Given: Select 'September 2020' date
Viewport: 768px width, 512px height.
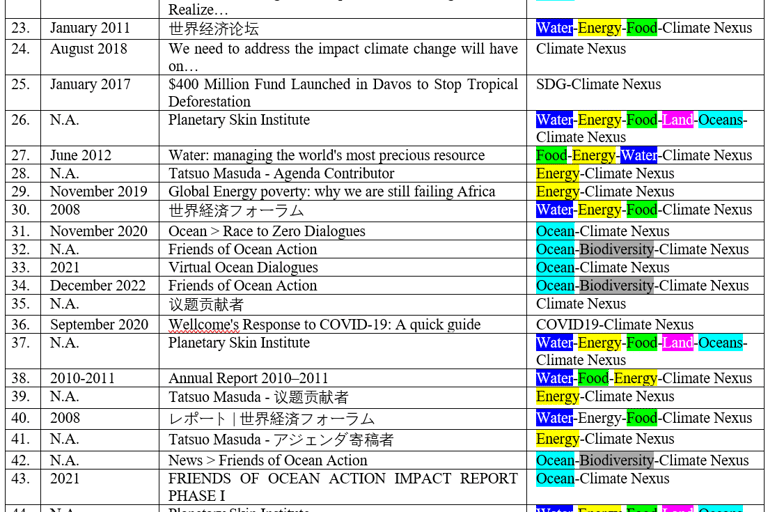Looking at the screenshot, I should coord(99,324).
